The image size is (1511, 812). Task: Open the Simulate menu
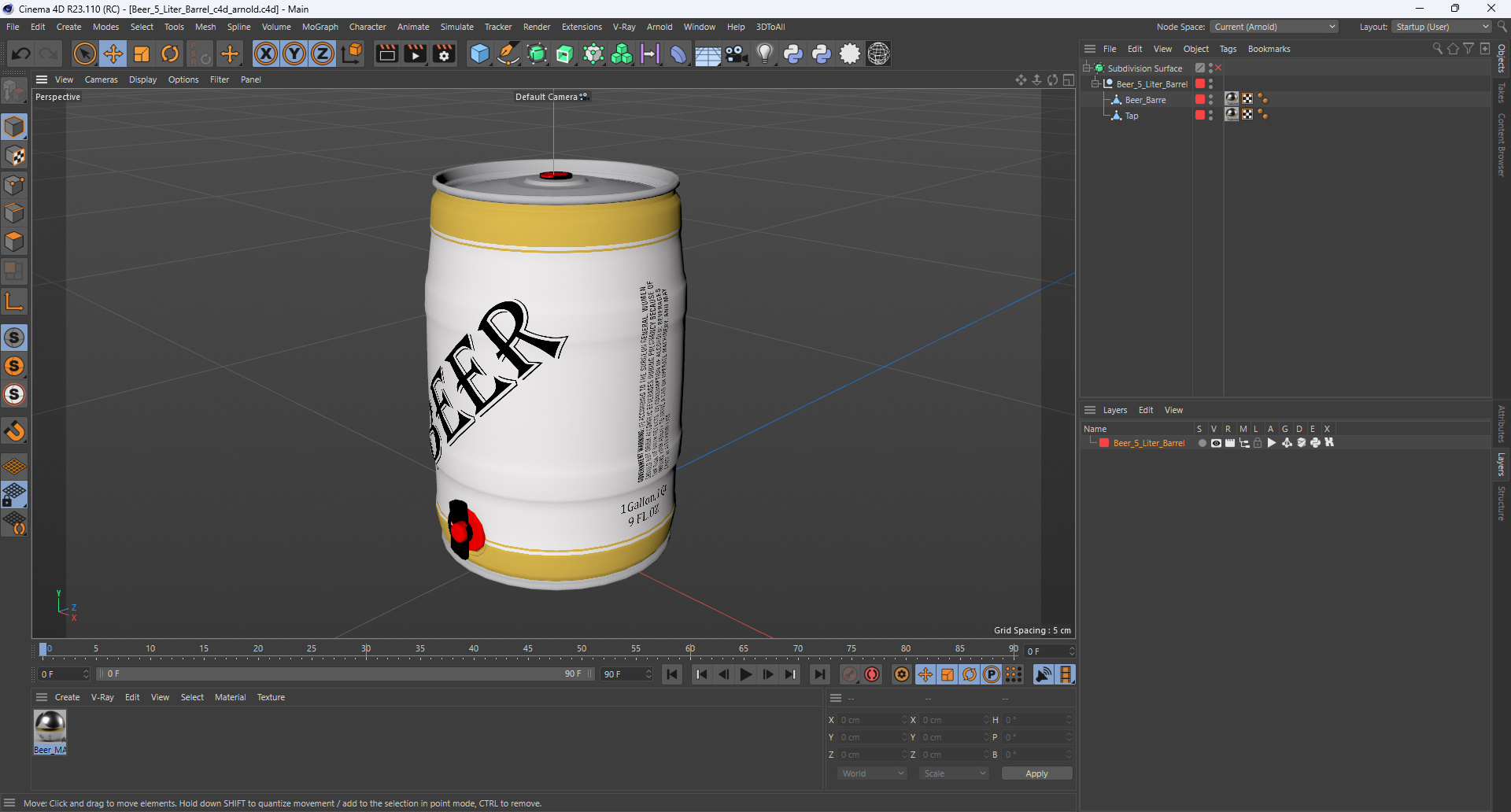click(456, 27)
